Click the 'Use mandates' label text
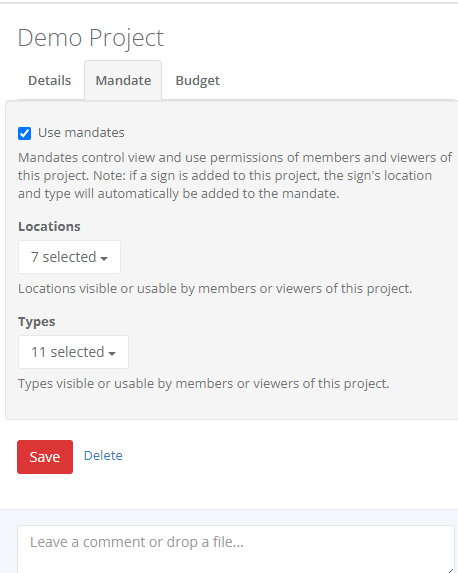Viewport: 458px width, 573px height. point(81,133)
